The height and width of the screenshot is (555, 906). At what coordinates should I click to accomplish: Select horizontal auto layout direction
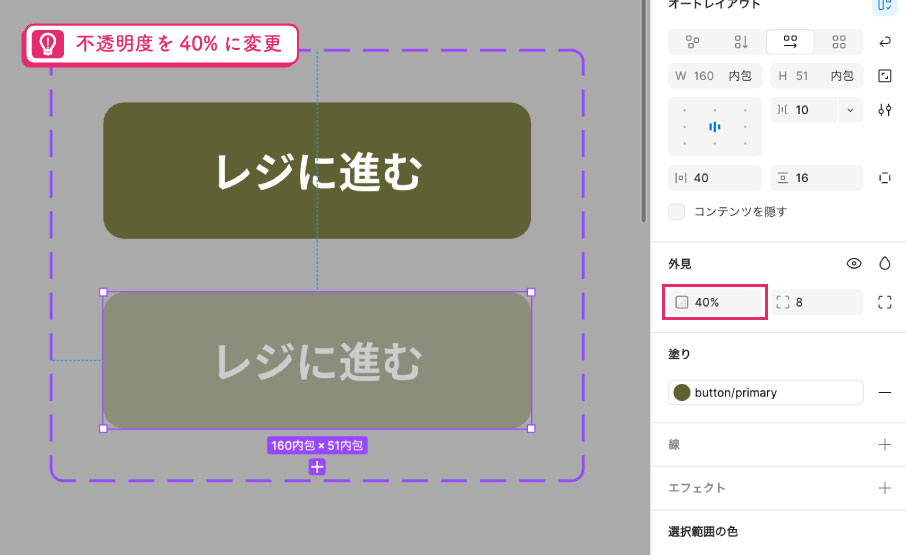(x=790, y=42)
